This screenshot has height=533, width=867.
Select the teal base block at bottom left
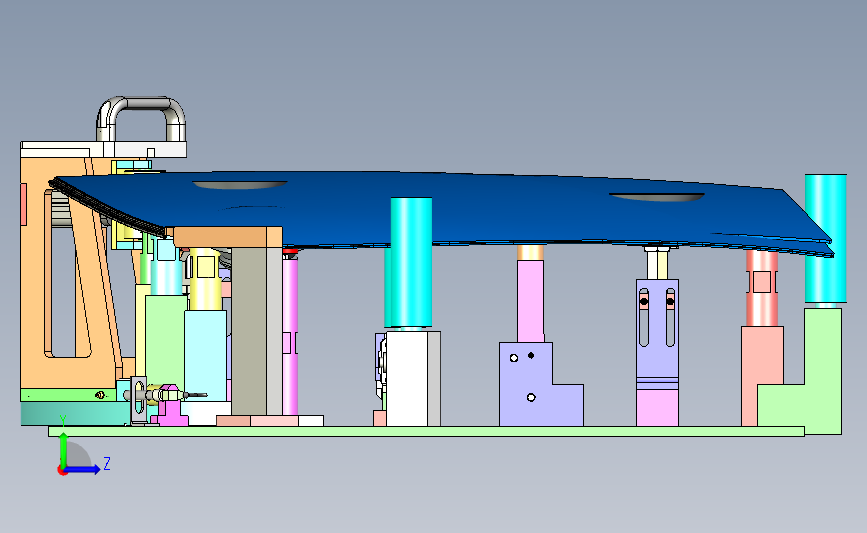75,413
